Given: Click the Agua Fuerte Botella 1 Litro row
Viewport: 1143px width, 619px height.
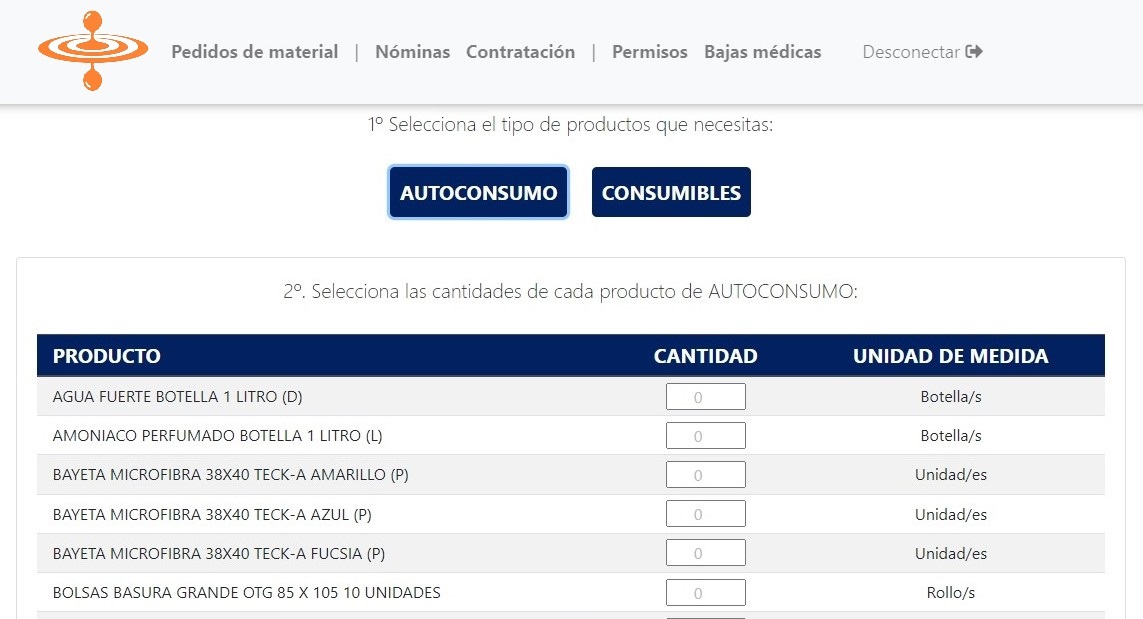Looking at the screenshot, I should 571,397.
